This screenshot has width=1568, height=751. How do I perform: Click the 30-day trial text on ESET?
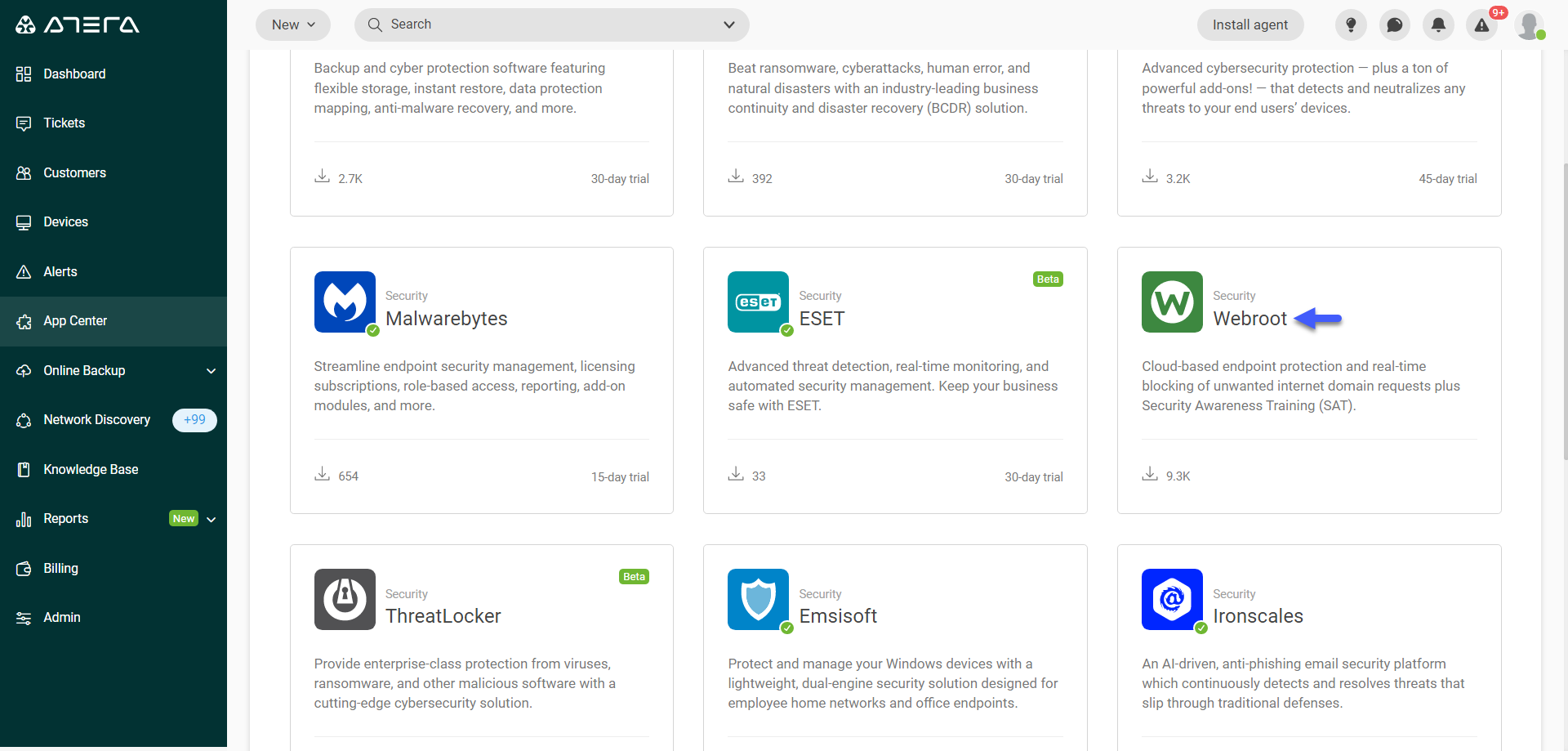(x=1034, y=477)
